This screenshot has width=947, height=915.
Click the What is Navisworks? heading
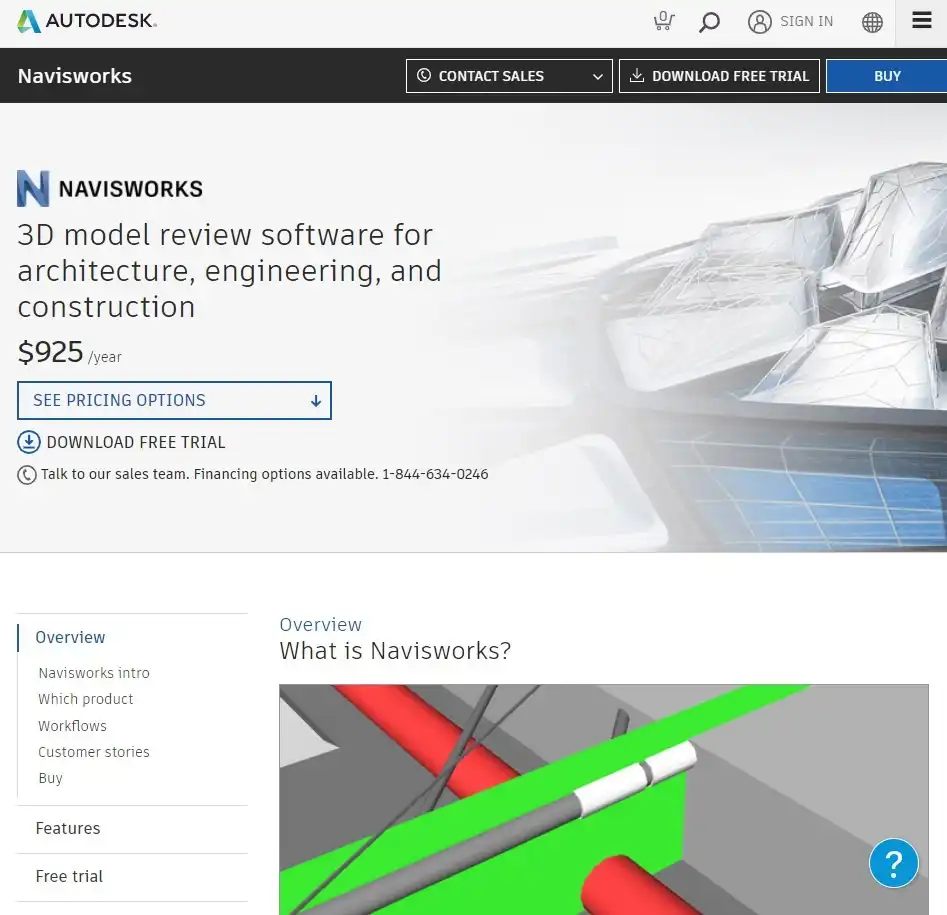coord(395,650)
